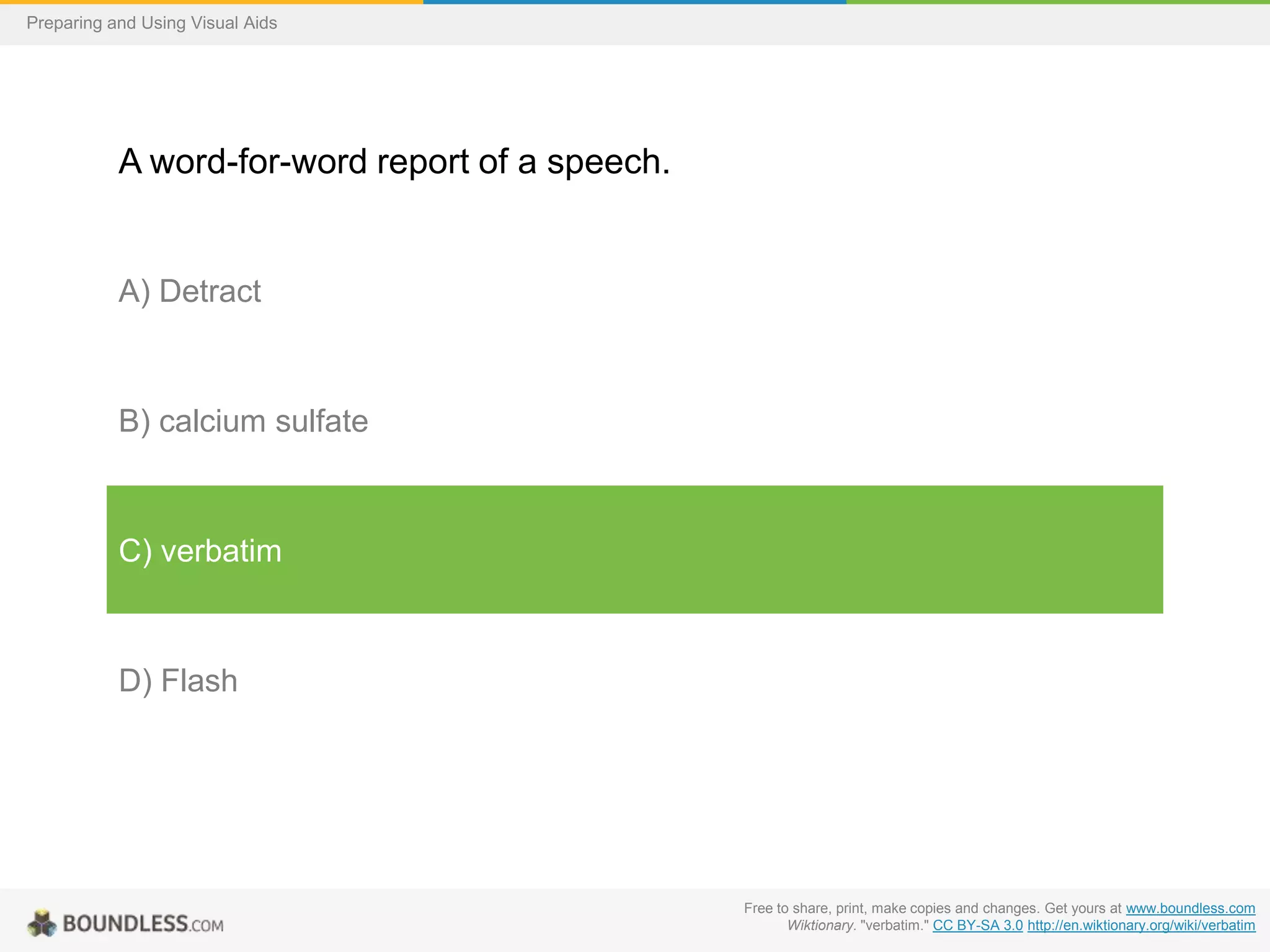The height and width of the screenshot is (952, 1270).
Task: Open the www.boundless.com link
Action: (1190, 908)
